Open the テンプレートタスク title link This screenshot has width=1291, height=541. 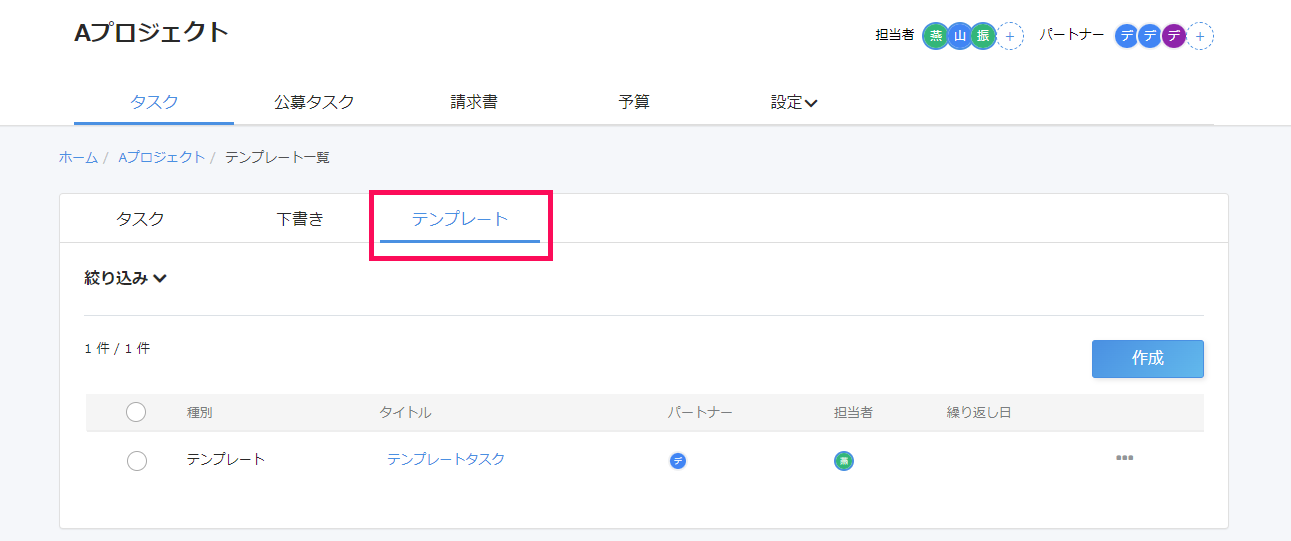[x=446, y=460]
